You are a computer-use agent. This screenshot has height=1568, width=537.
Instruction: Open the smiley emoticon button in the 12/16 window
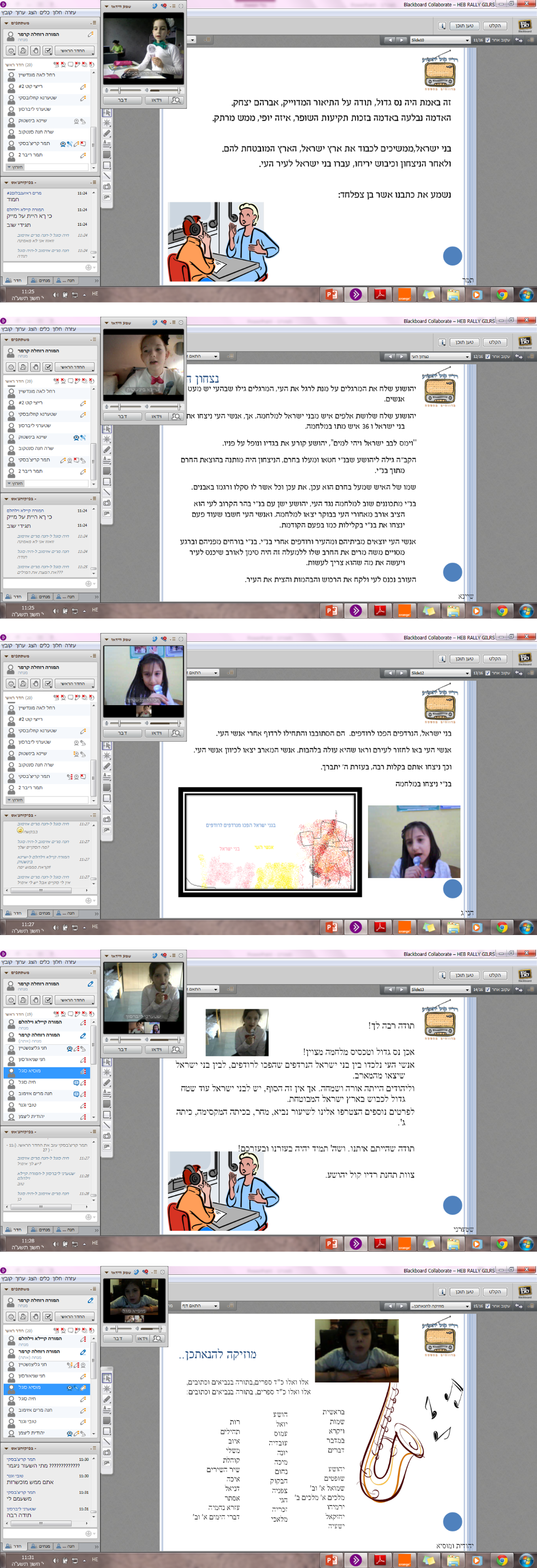11,367
